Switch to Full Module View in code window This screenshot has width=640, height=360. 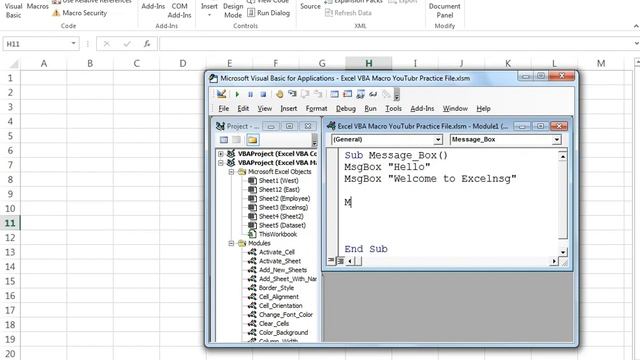click(340, 260)
